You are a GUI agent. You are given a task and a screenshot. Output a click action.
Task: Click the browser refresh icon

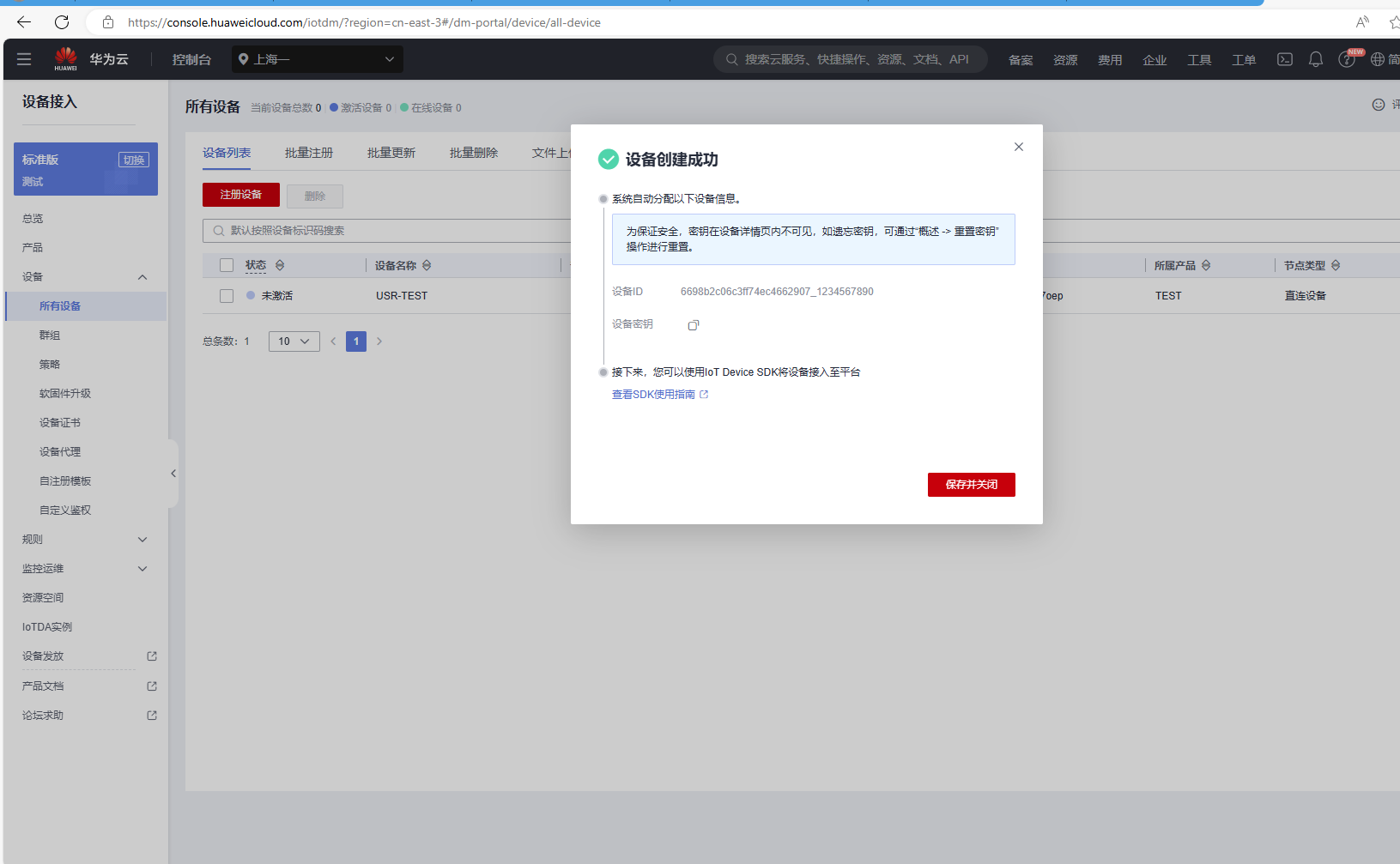(62, 22)
